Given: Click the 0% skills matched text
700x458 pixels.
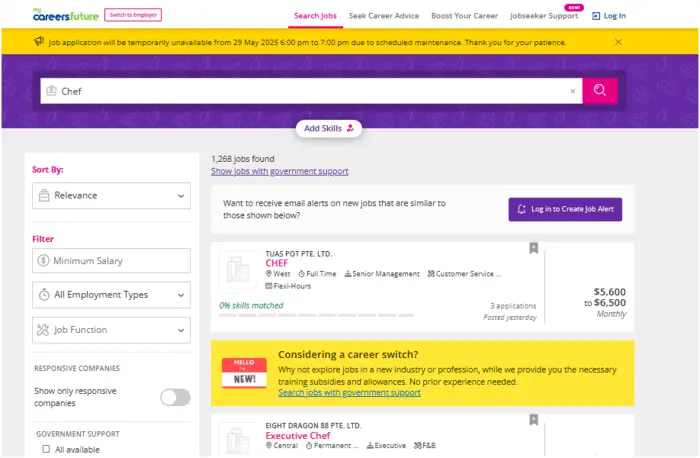Looking at the screenshot, I should (x=251, y=305).
